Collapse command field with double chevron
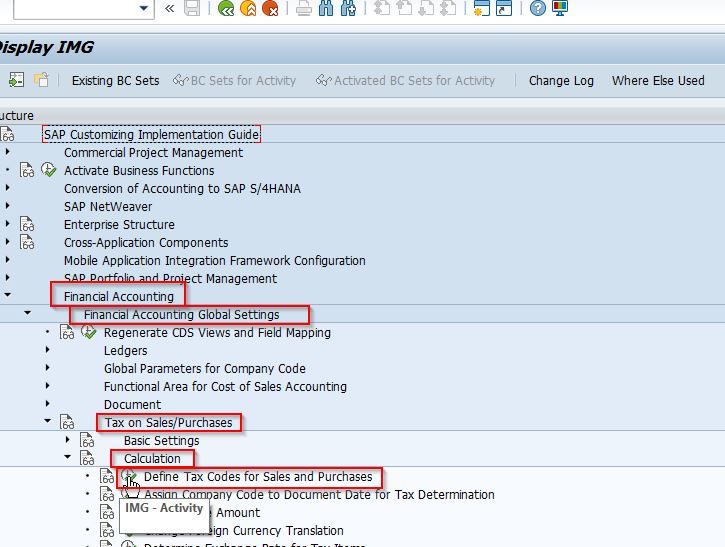This screenshot has width=725, height=547. [170, 8]
